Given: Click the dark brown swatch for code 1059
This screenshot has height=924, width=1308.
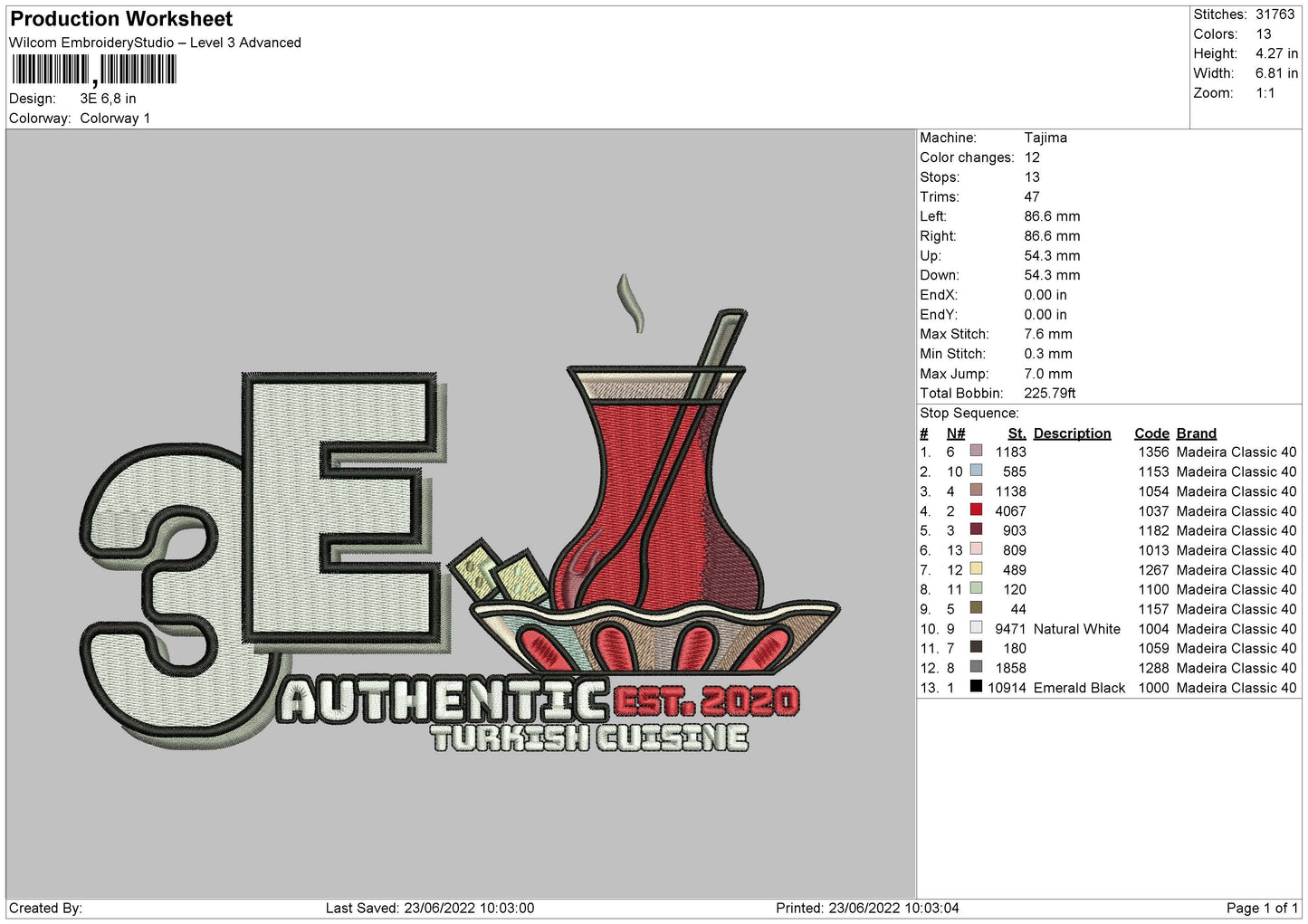Looking at the screenshot, I should [976, 647].
